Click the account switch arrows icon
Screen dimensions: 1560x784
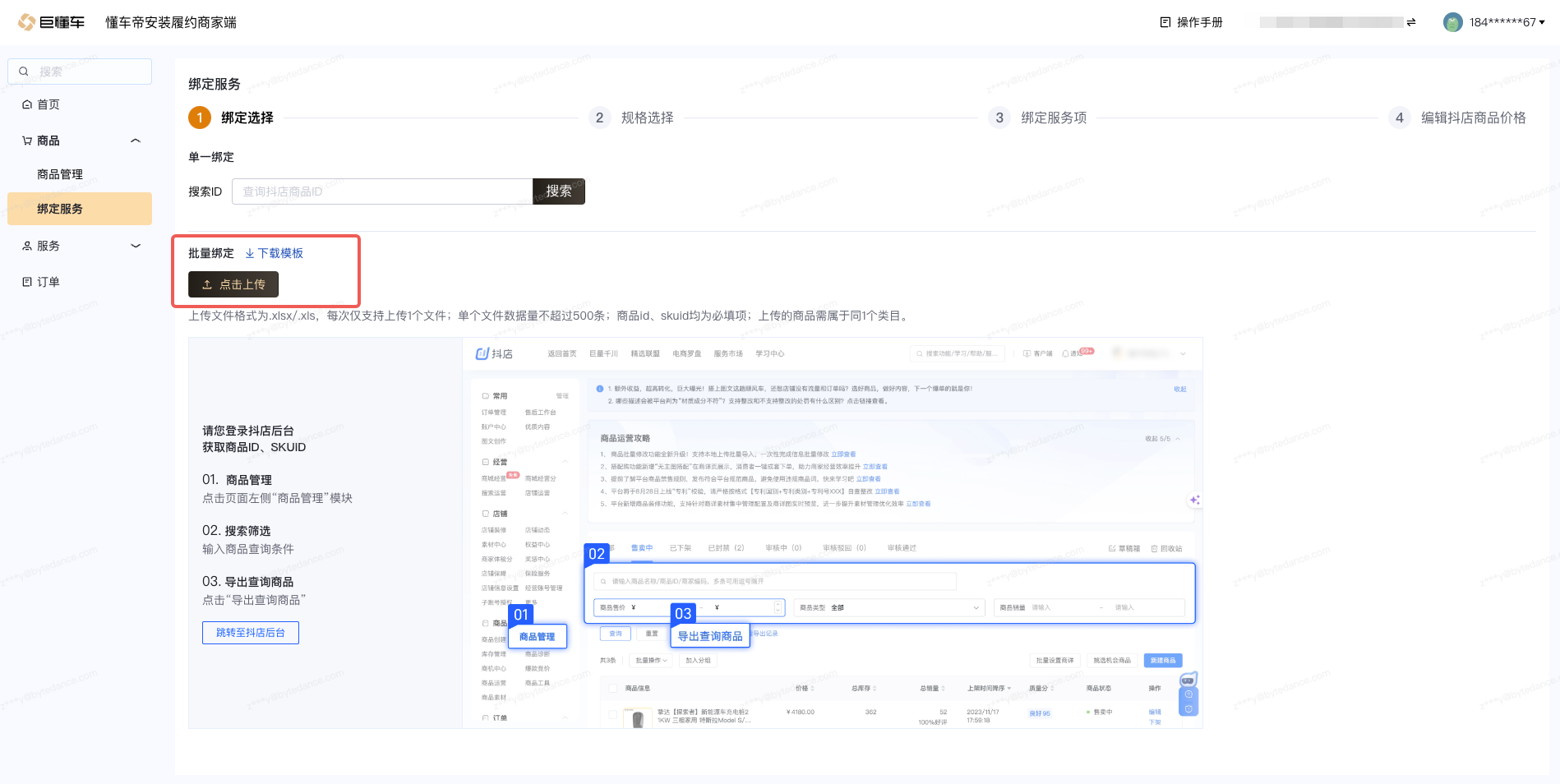[x=1411, y=22]
